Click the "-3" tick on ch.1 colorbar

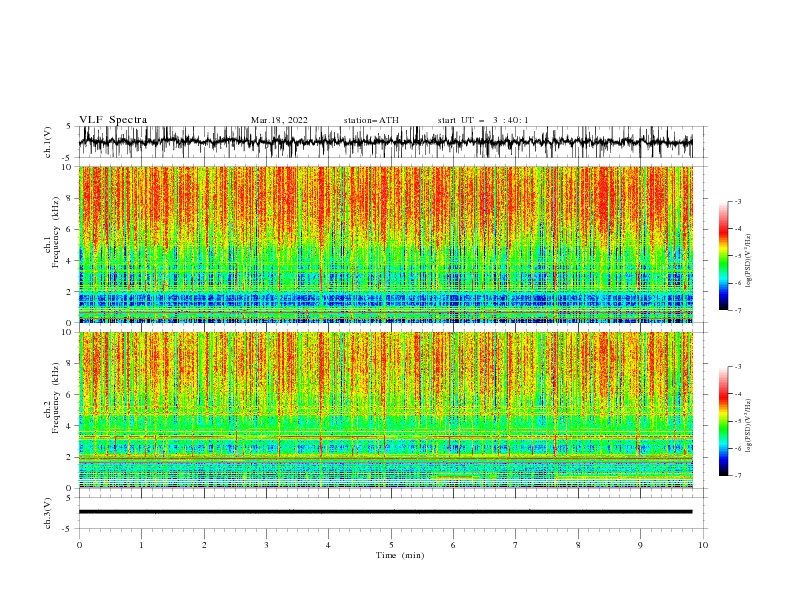tap(738, 201)
